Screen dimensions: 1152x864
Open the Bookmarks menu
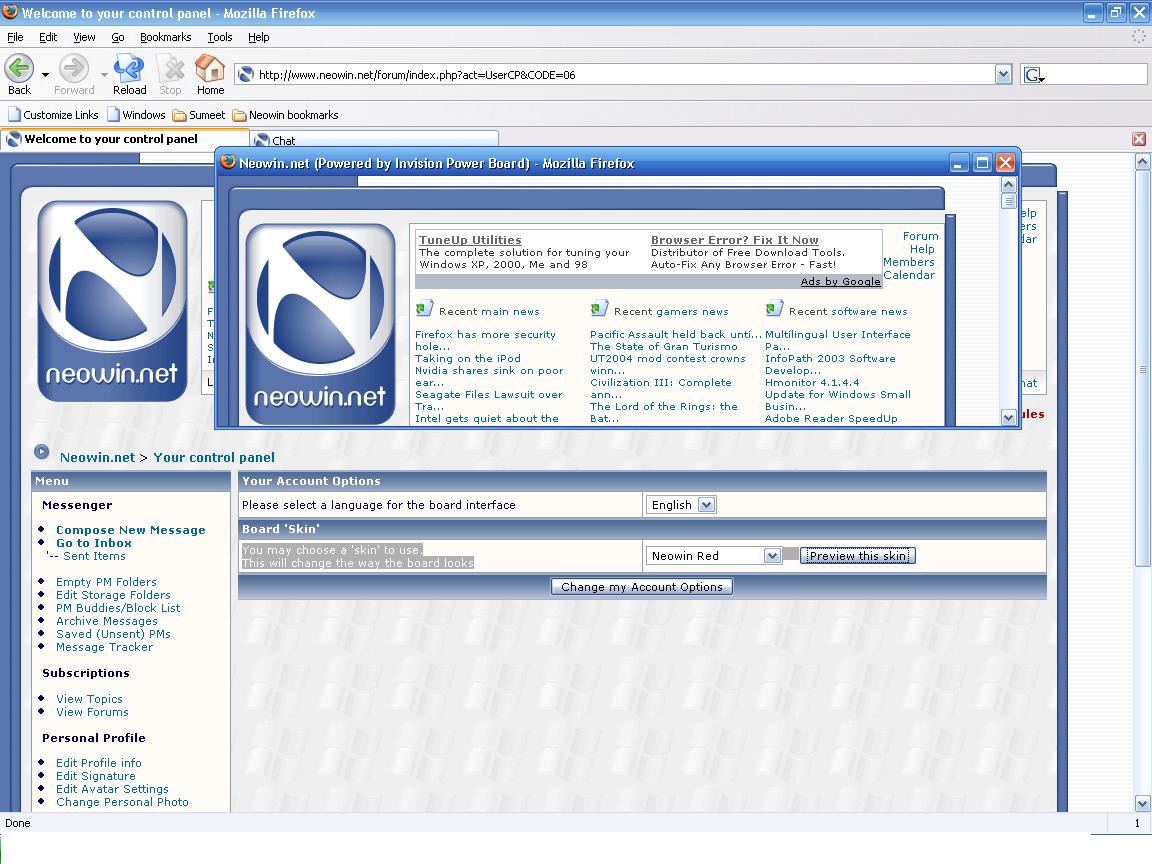pos(165,37)
